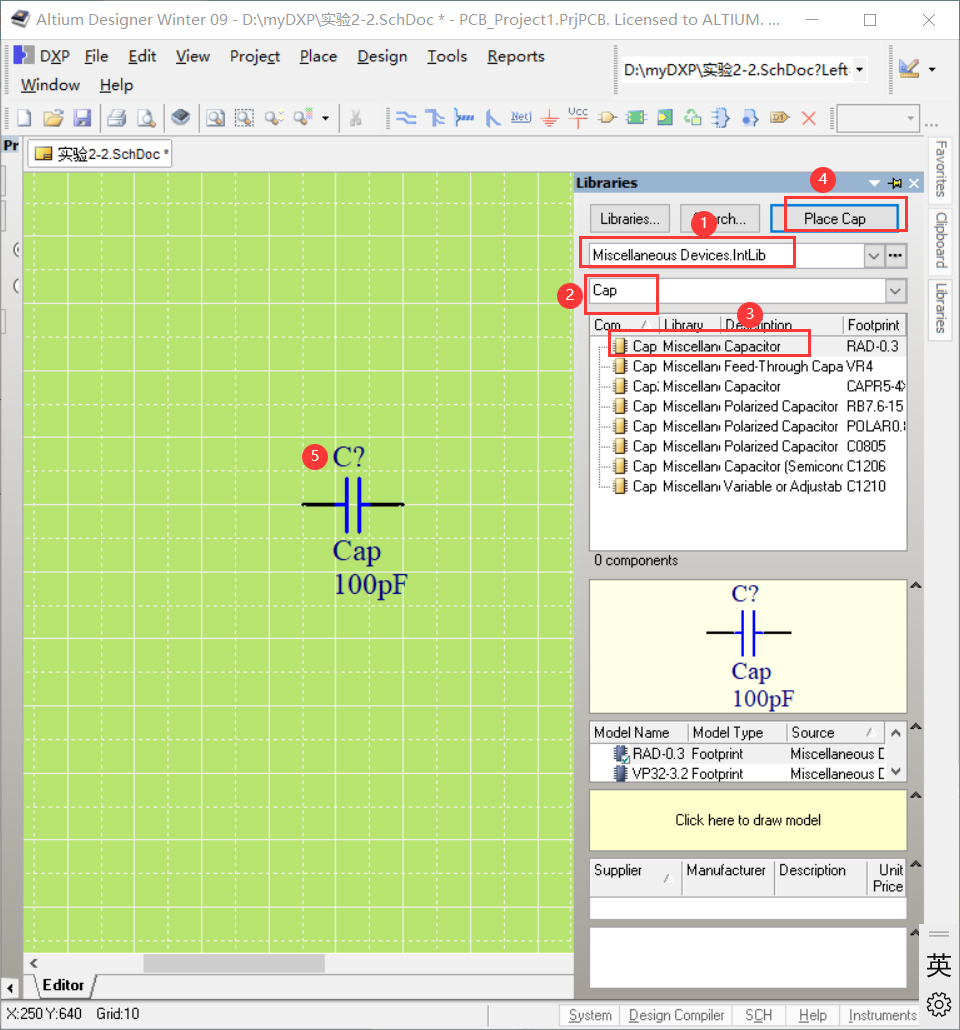Select the Place Wire tool

(x=406, y=118)
